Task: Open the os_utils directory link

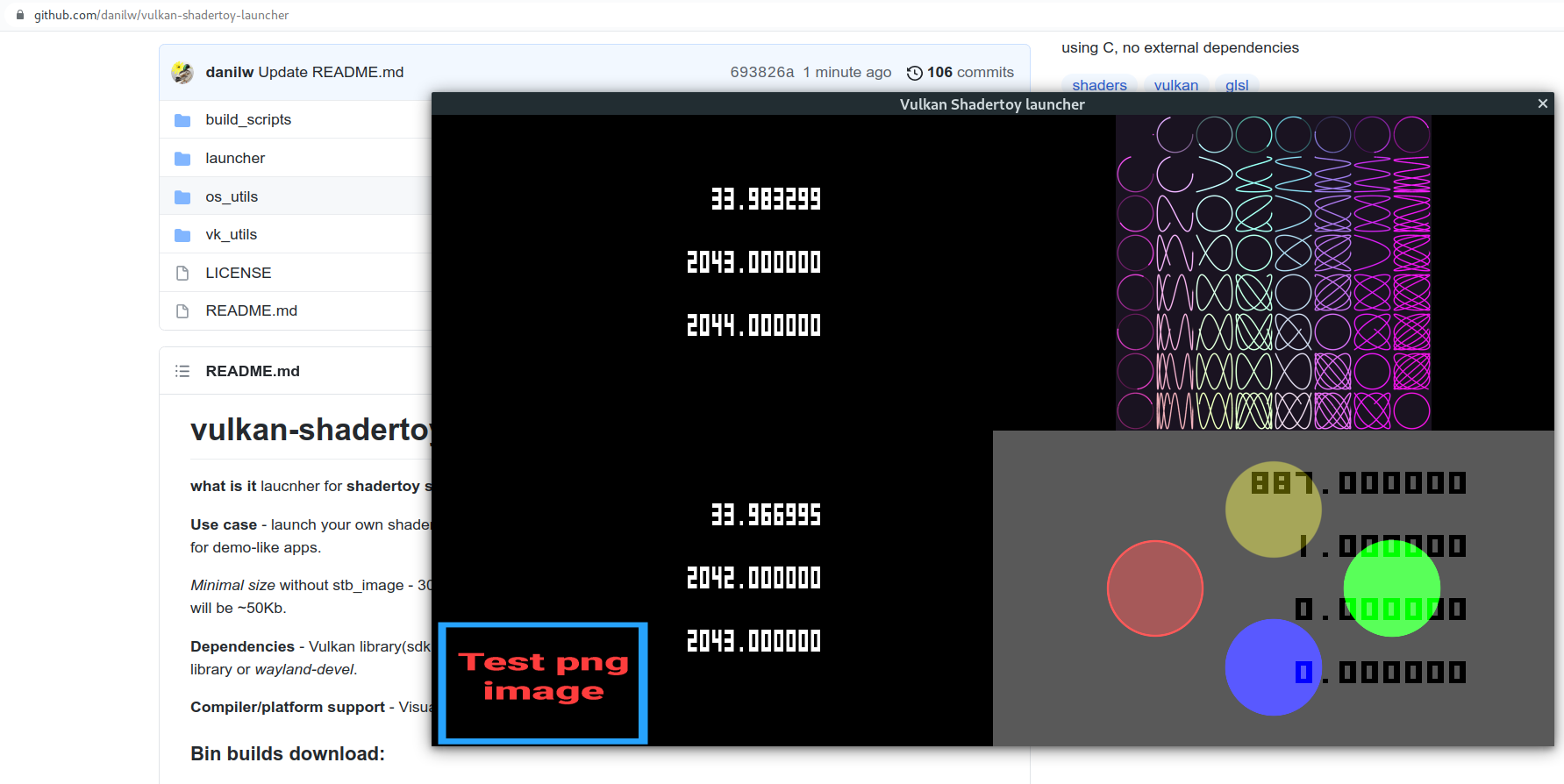Action: pyautogui.click(x=232, y=196)
